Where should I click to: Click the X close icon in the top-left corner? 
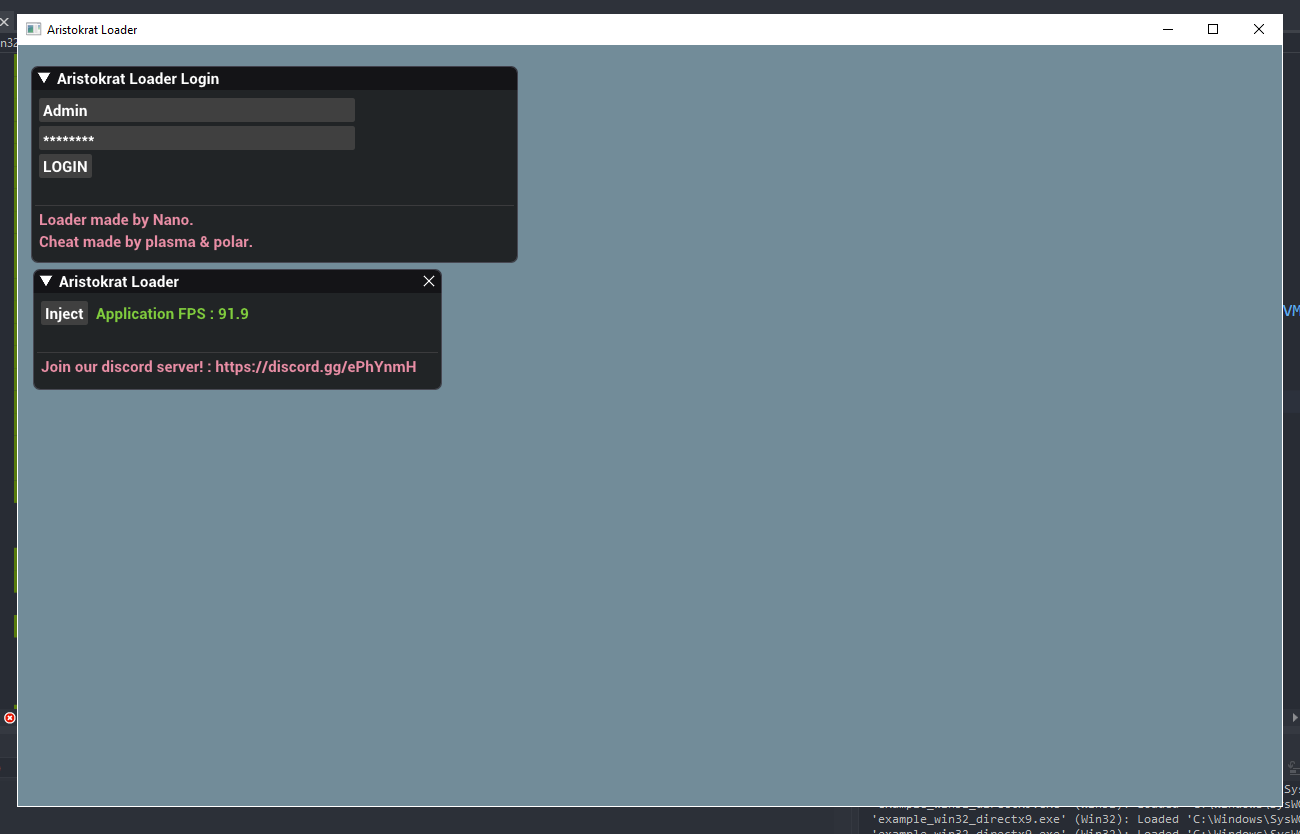(4, 20)
